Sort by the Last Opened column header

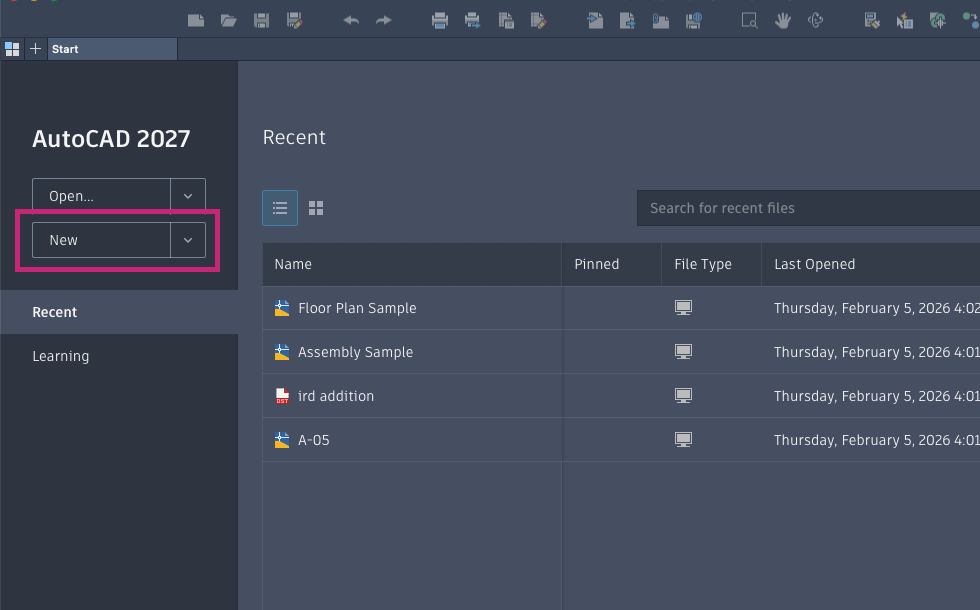[871, 264]
